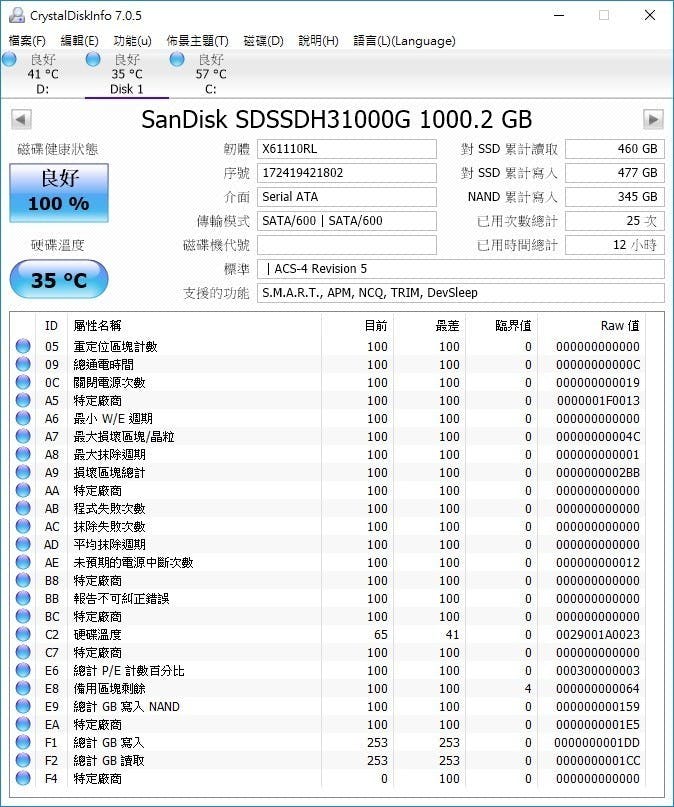Open the 功能(u) menu
The height and width of the screenshot is (807, 674).
pos(132,41)
